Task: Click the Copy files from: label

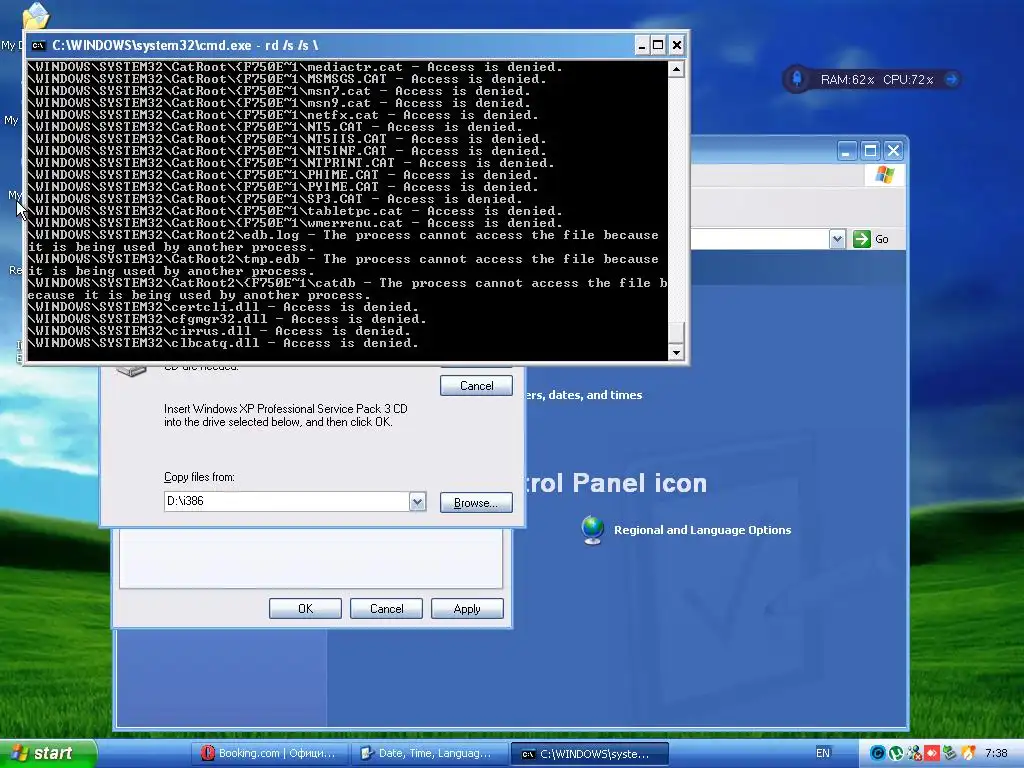Action: click(199, 477)
